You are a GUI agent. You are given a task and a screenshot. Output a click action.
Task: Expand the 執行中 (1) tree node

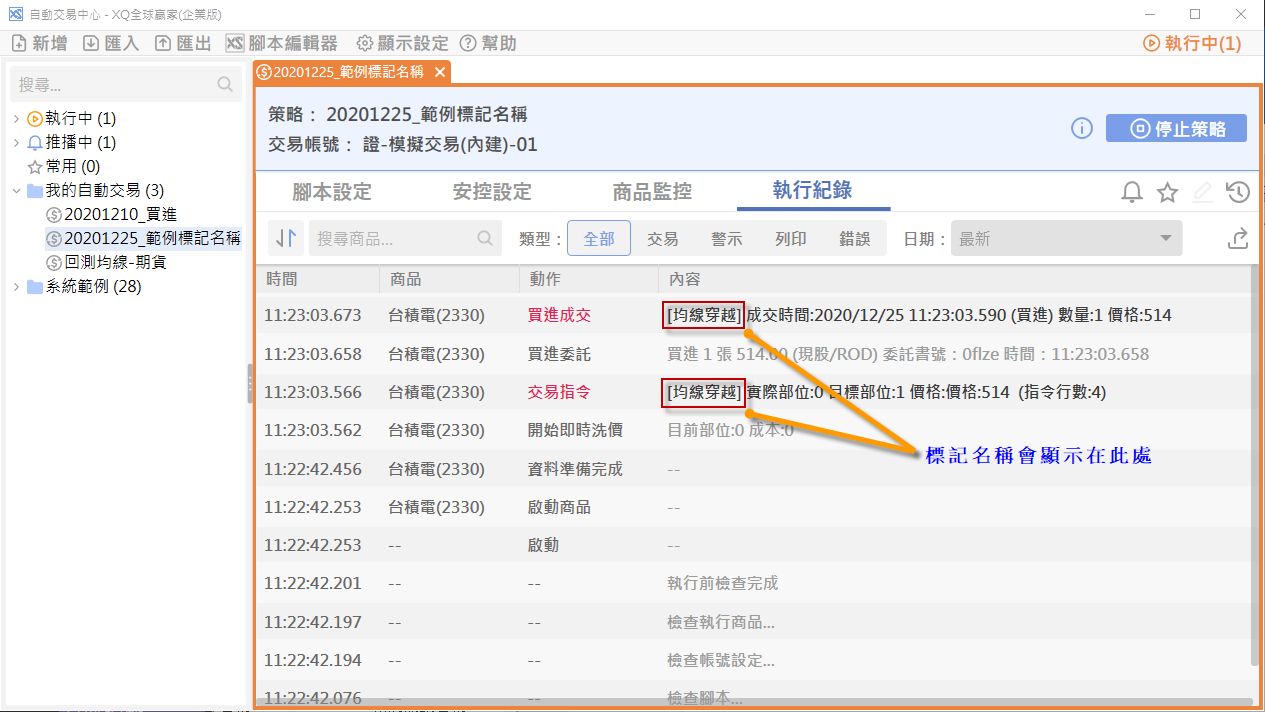[16, 119]
